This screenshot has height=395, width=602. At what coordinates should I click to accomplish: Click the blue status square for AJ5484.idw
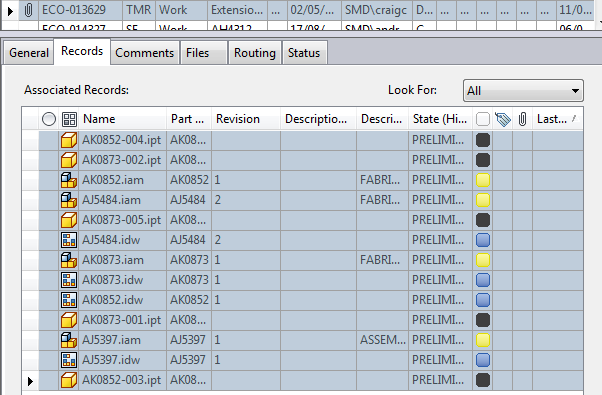coord(483,240)
